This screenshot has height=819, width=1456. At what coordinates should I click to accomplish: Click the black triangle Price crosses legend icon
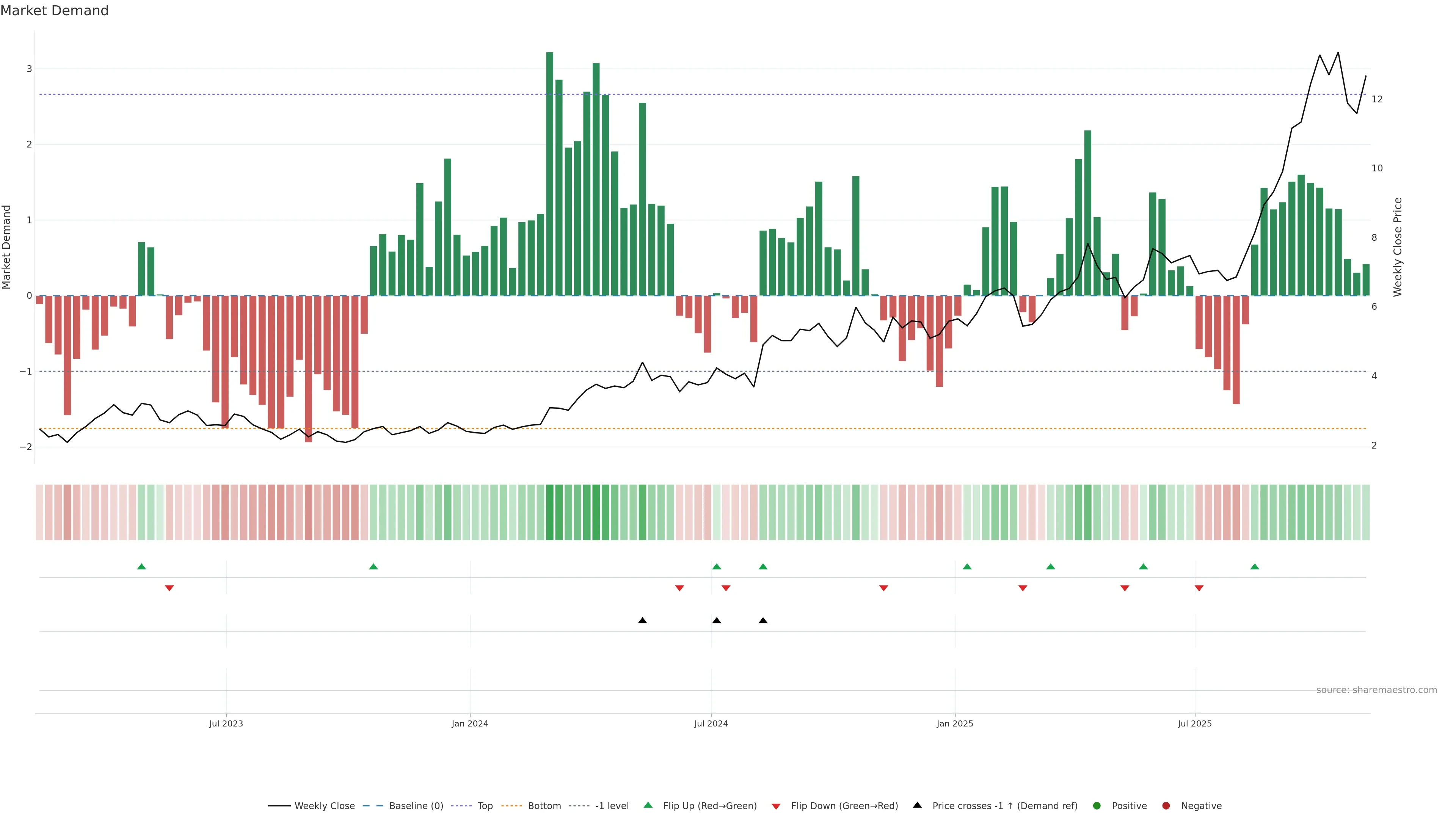coord(917,805)
